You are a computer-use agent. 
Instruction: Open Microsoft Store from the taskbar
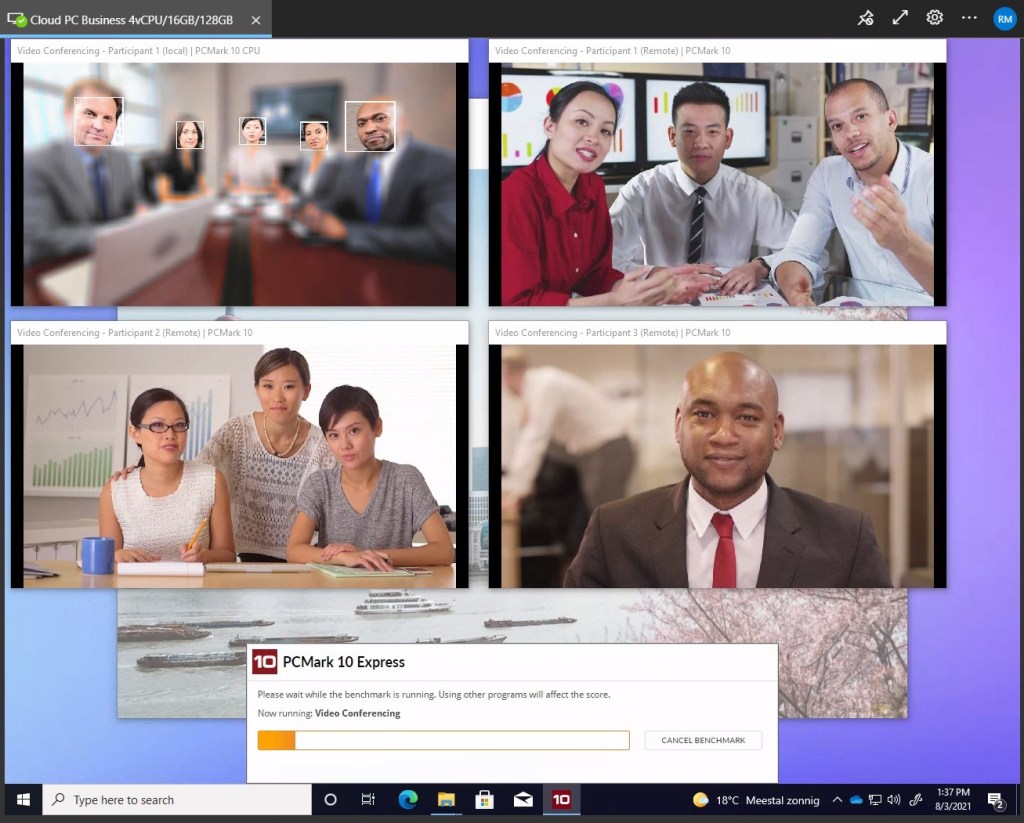pos(485,799)
